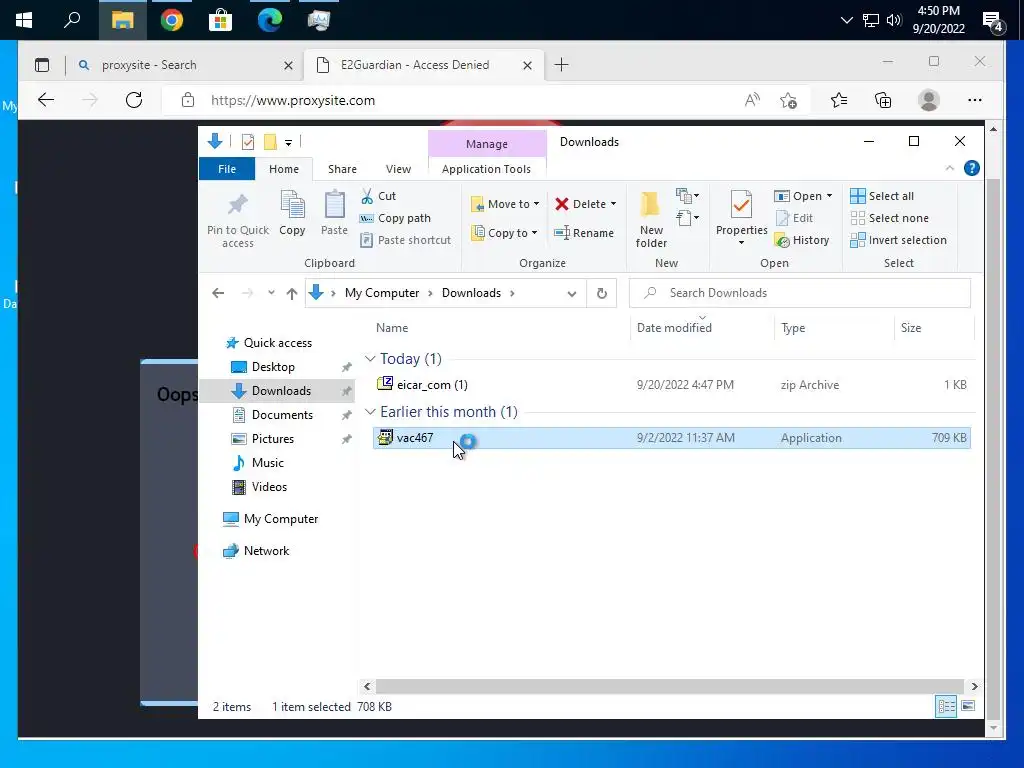Open Videos in navigation pane
Viewport: 1024px width, 768px height.
click(269, 487)
